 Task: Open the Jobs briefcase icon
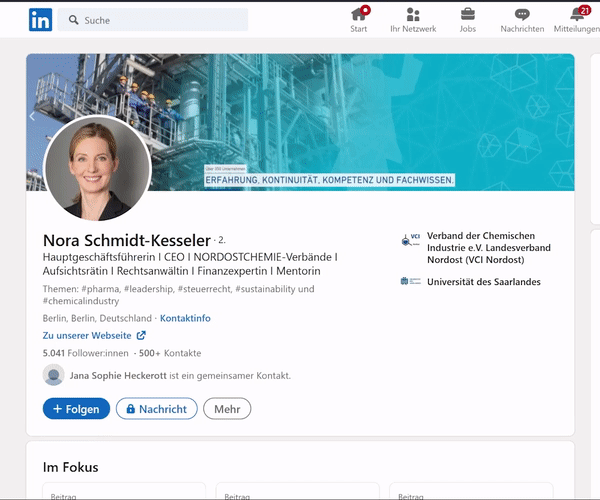pyautogui.click(x=468, y=15)
